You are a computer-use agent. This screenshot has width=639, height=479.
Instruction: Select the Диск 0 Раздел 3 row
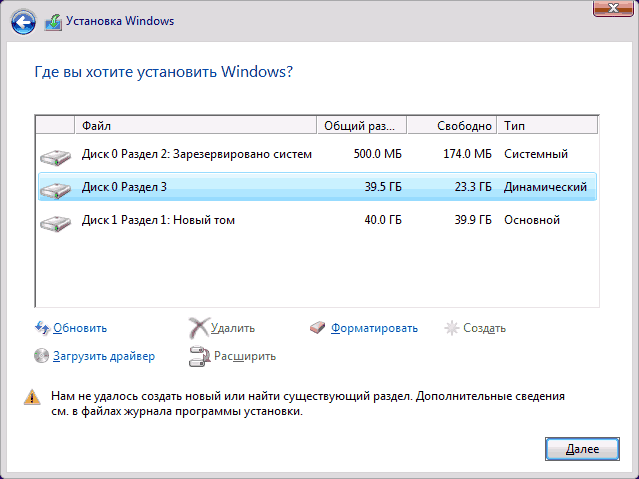[317, 187]
